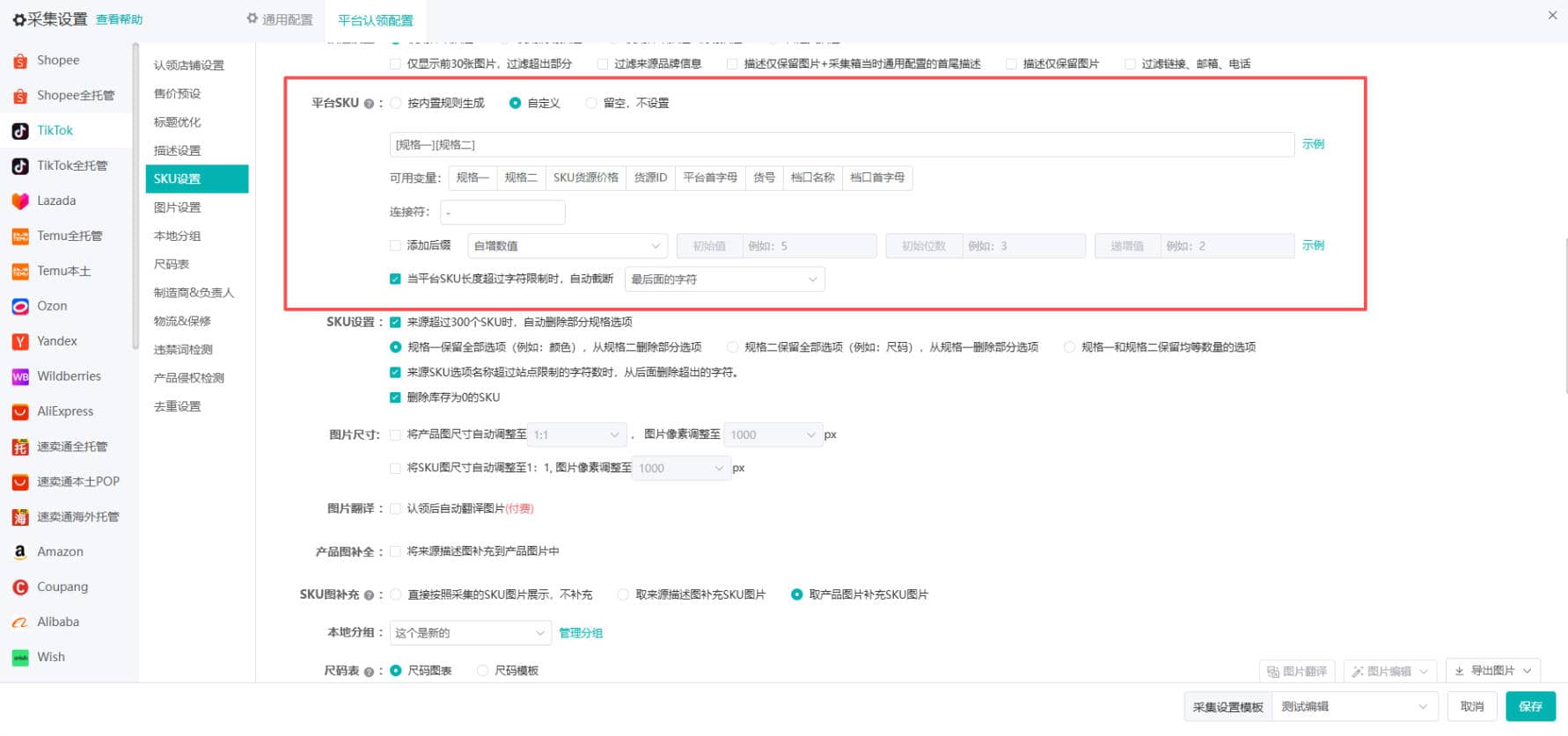Viewport: 1568px width, 736px height.
Task: Open the Yandex platform icon
Action: (20, 342)
